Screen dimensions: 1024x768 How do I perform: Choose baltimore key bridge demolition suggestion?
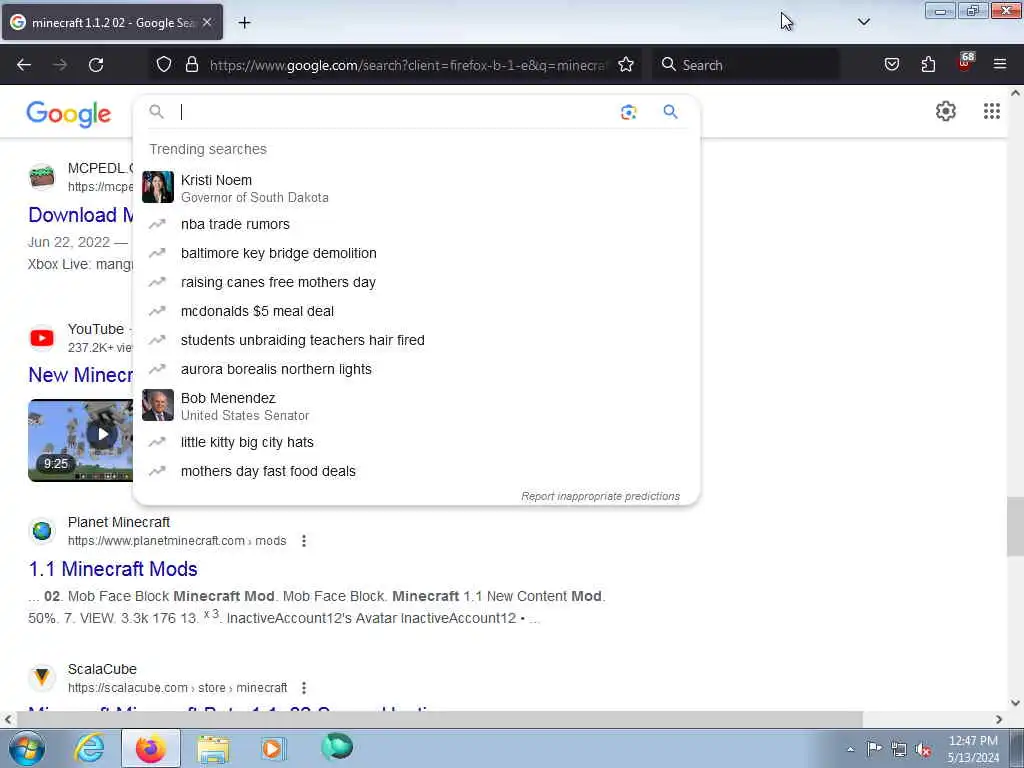[x=416, y=253]
